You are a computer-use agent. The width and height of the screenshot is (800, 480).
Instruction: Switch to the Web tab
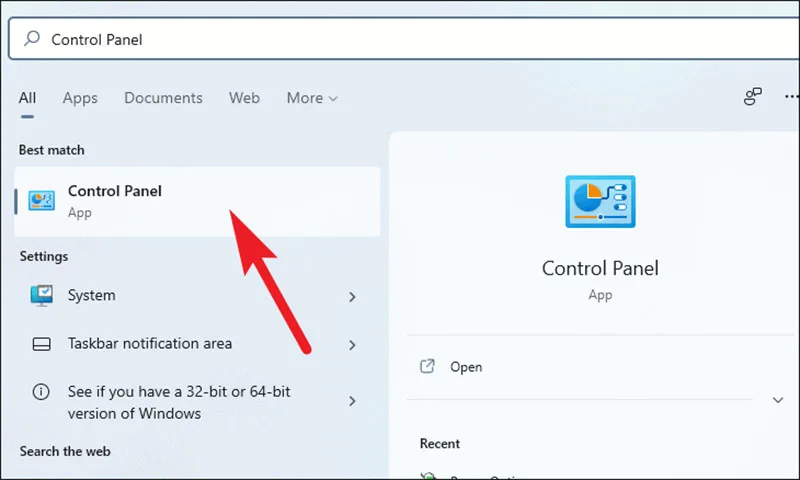(x=244, y=98)
